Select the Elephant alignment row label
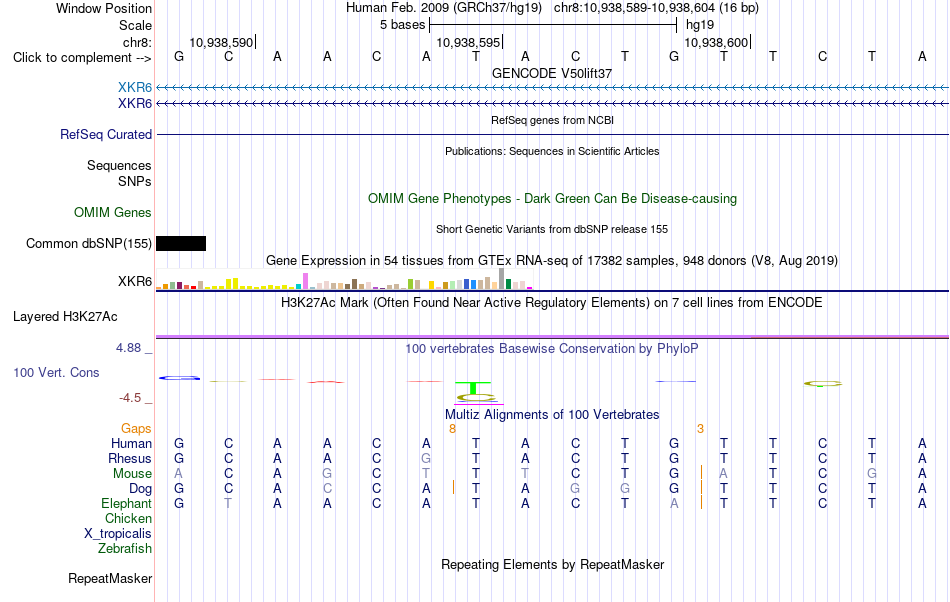Screen dimensions: 950x602 pyautogui.click(x=127, y=504)
